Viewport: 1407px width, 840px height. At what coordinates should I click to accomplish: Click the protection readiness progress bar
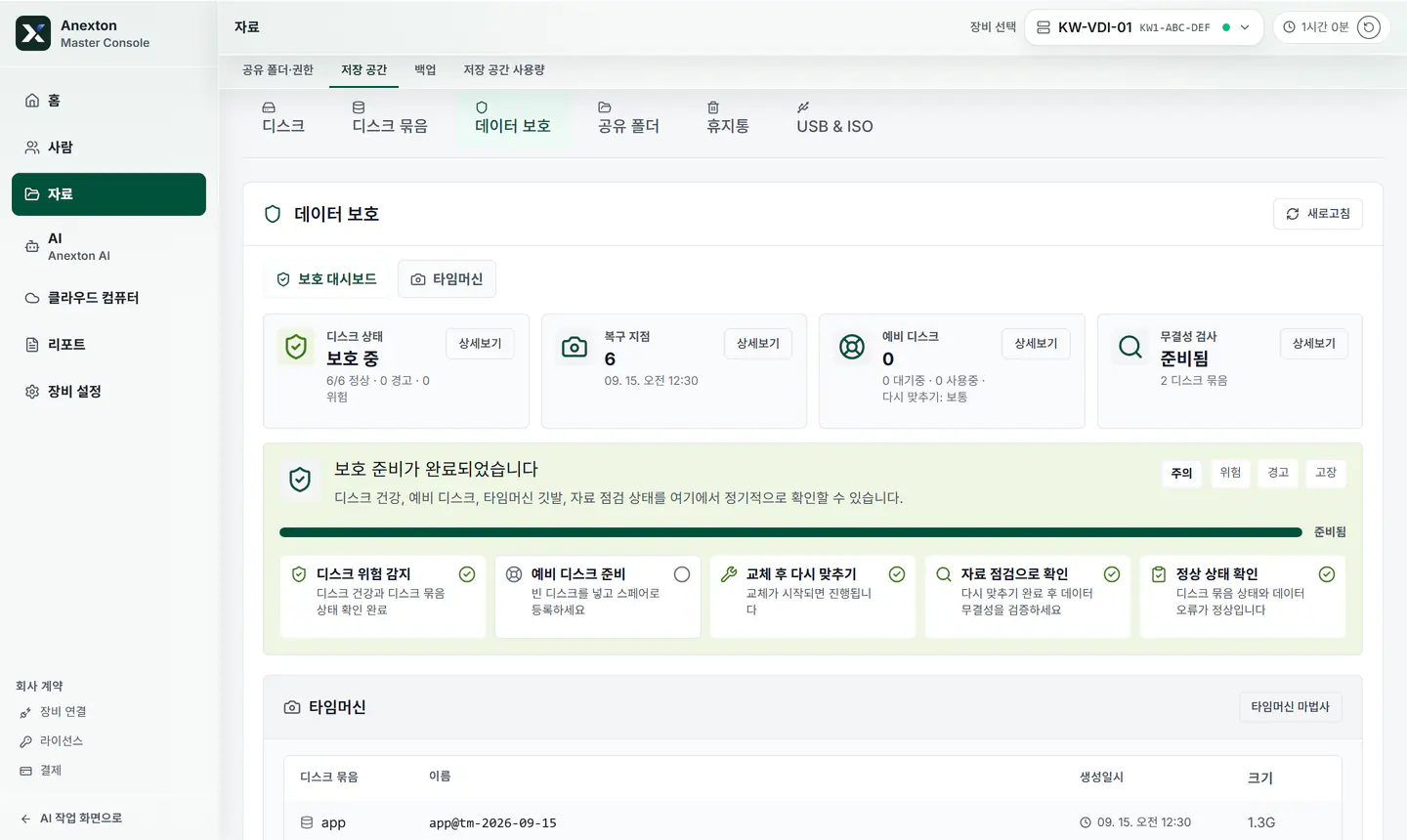coord(790,532)
